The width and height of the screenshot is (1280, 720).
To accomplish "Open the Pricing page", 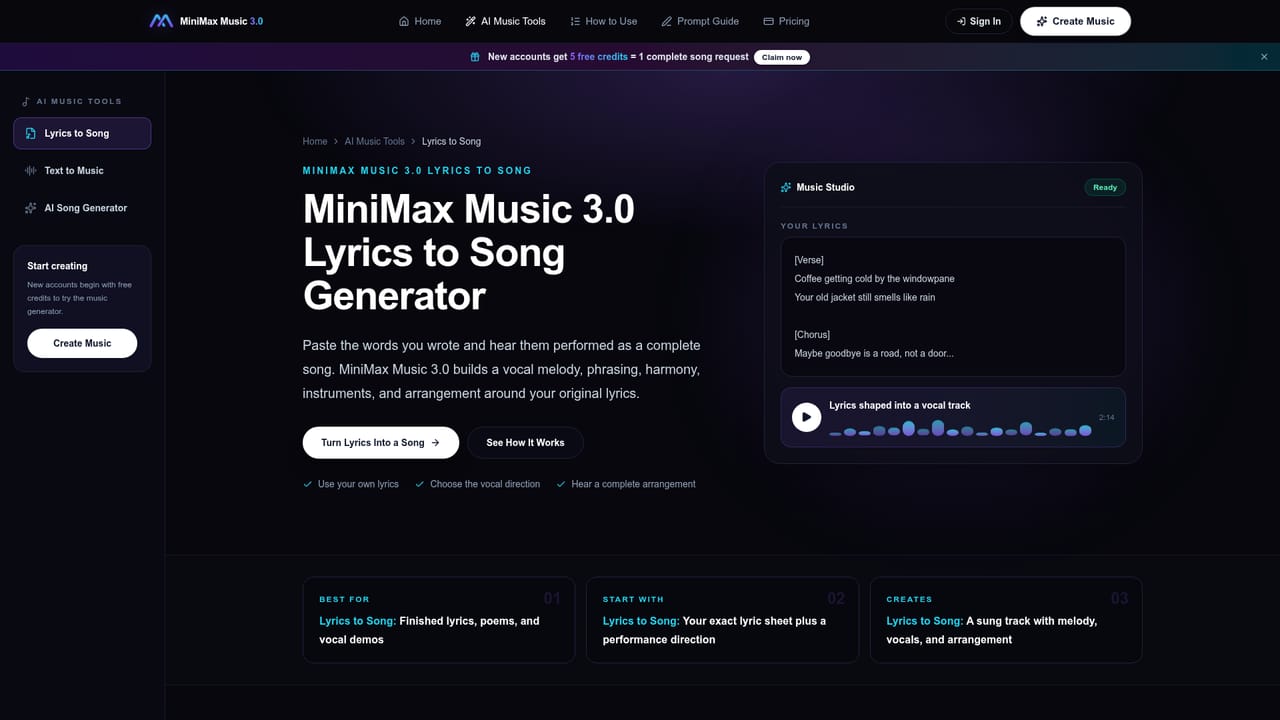I will coord(786,21).
